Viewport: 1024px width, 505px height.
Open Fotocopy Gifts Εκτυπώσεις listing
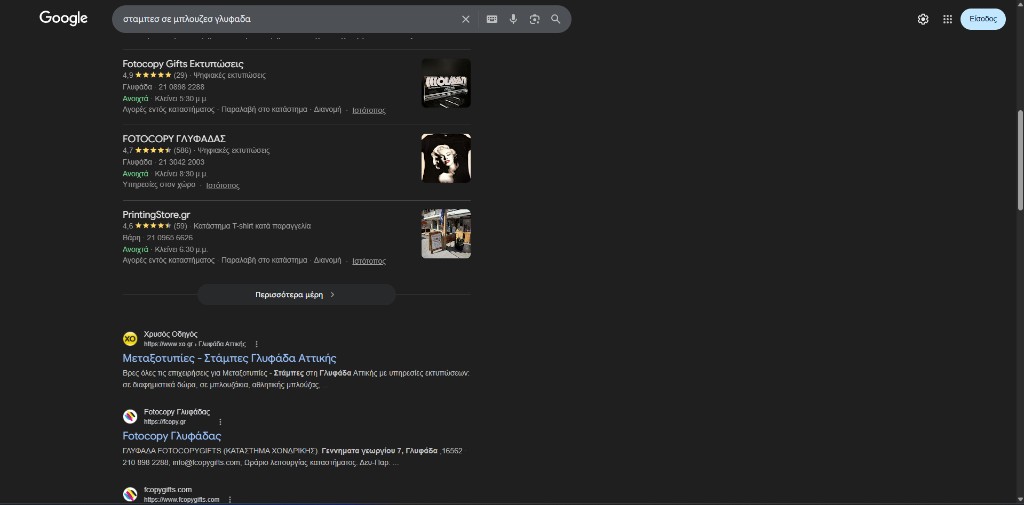(x=183, y=64)
